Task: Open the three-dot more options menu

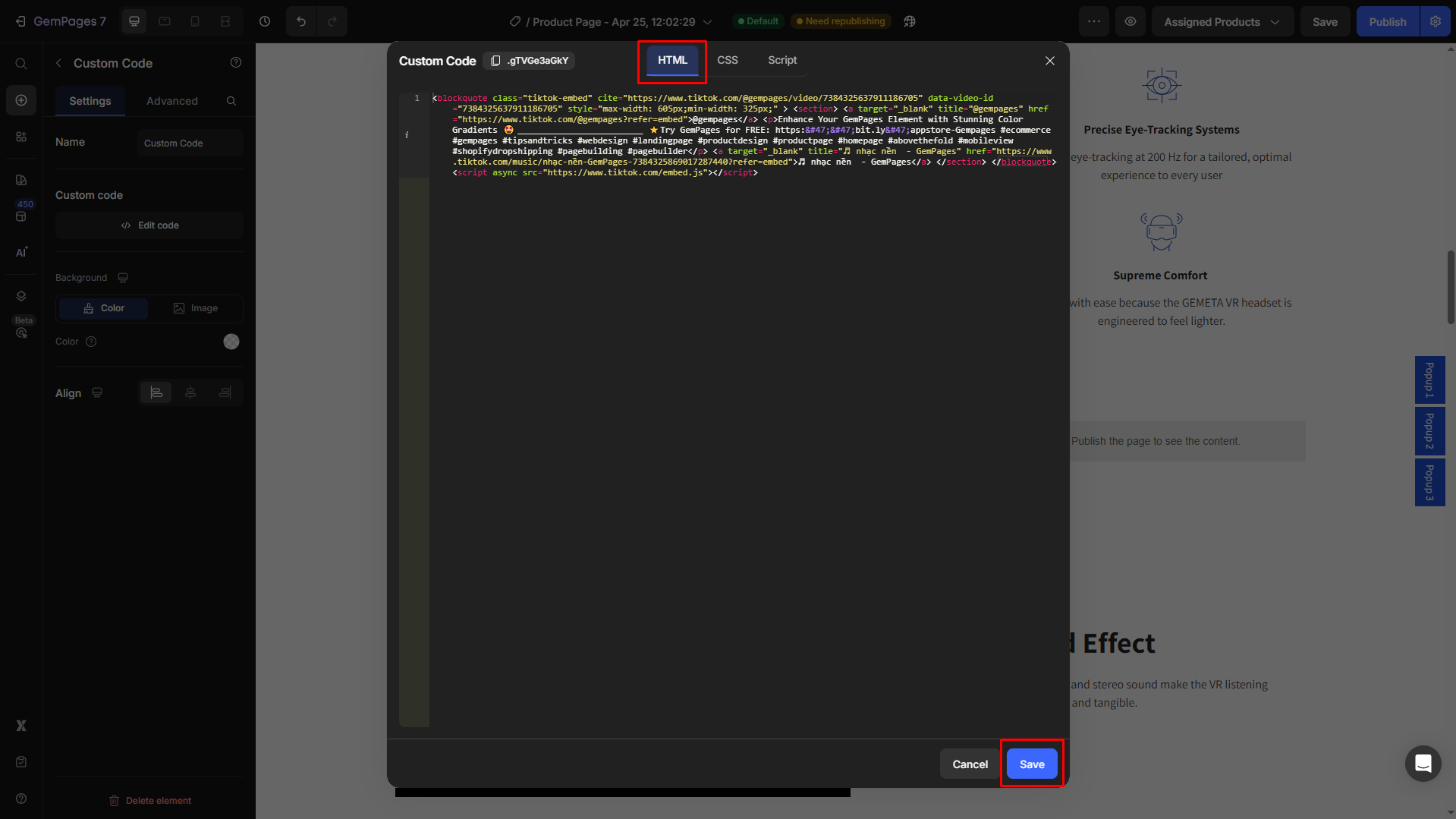Action: tap(1094, 21)
